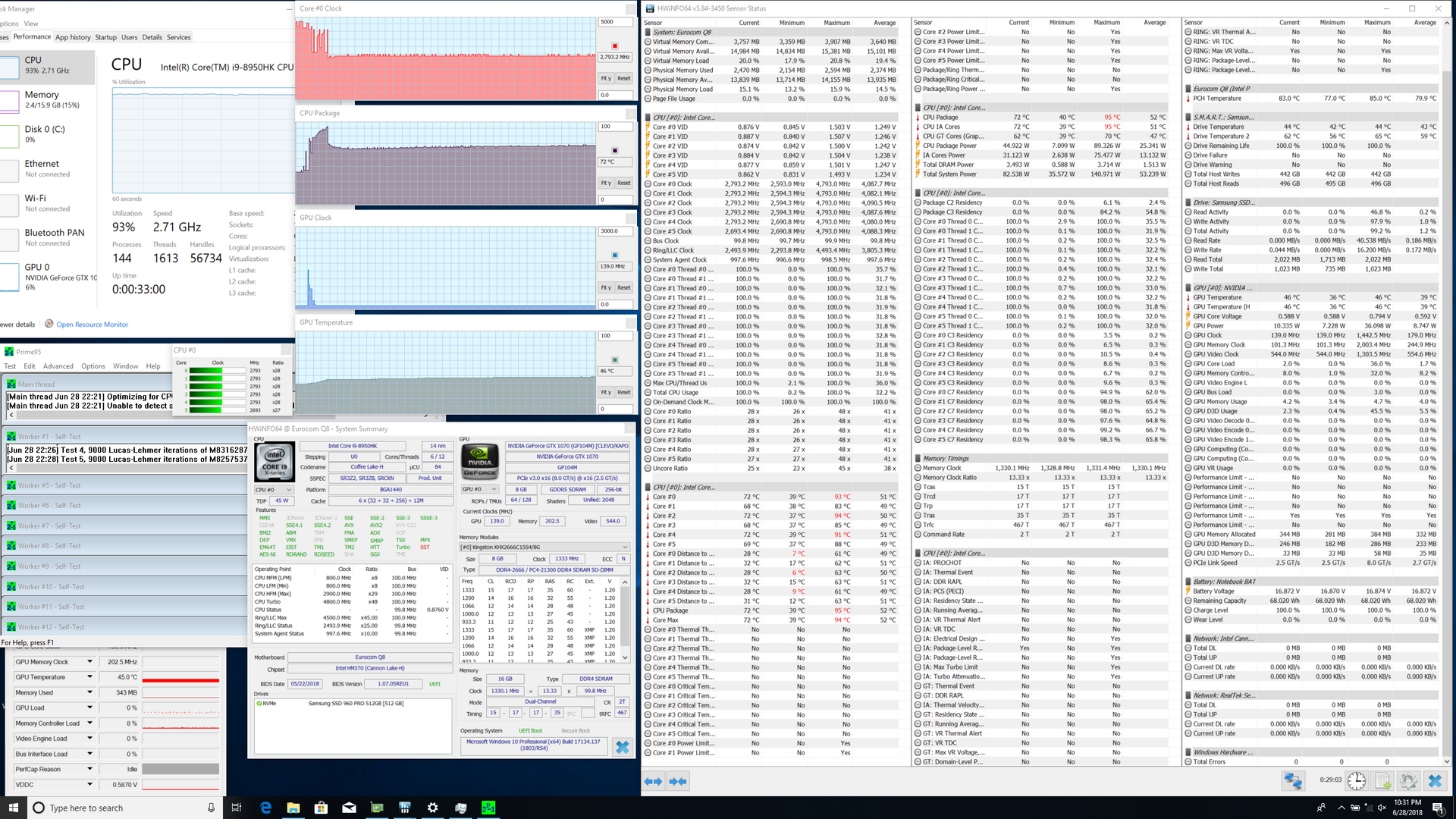Image resolution: width=1456 pixels, height=819 pixels.
Task: Click the clock reset timer icon in HWiNFO
Action: pyautogui.click(x=1357, y=780)
